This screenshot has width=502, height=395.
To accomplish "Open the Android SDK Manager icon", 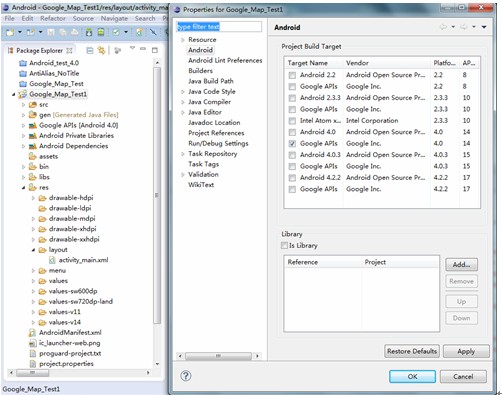I will [x=89, y=32].
